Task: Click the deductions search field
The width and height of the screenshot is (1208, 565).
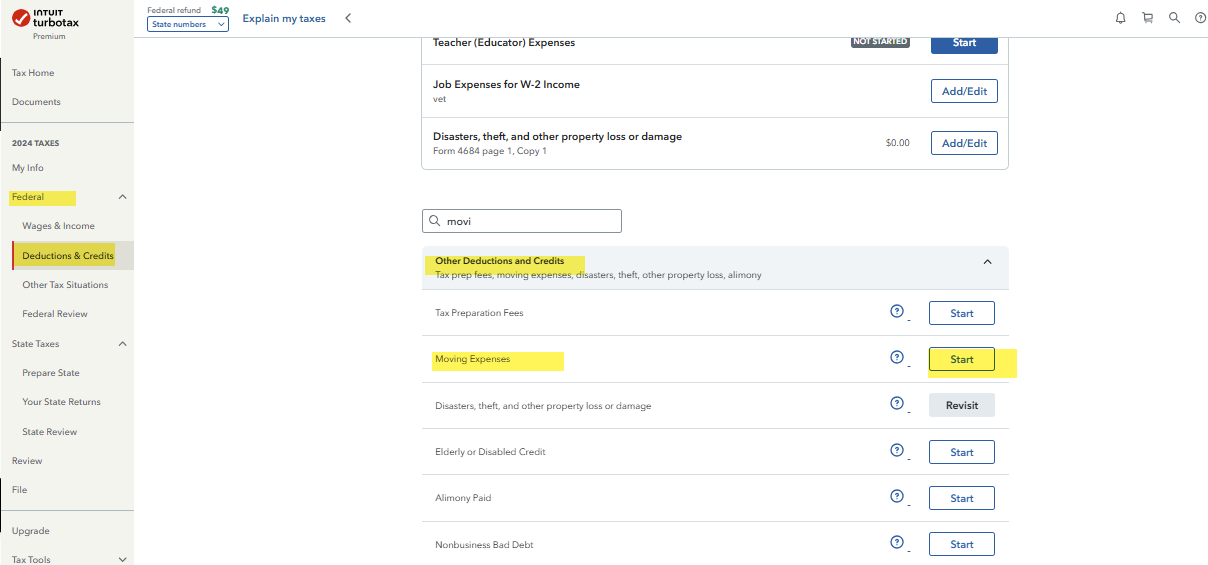Action: pyautogui.click(x=530, y=221)
